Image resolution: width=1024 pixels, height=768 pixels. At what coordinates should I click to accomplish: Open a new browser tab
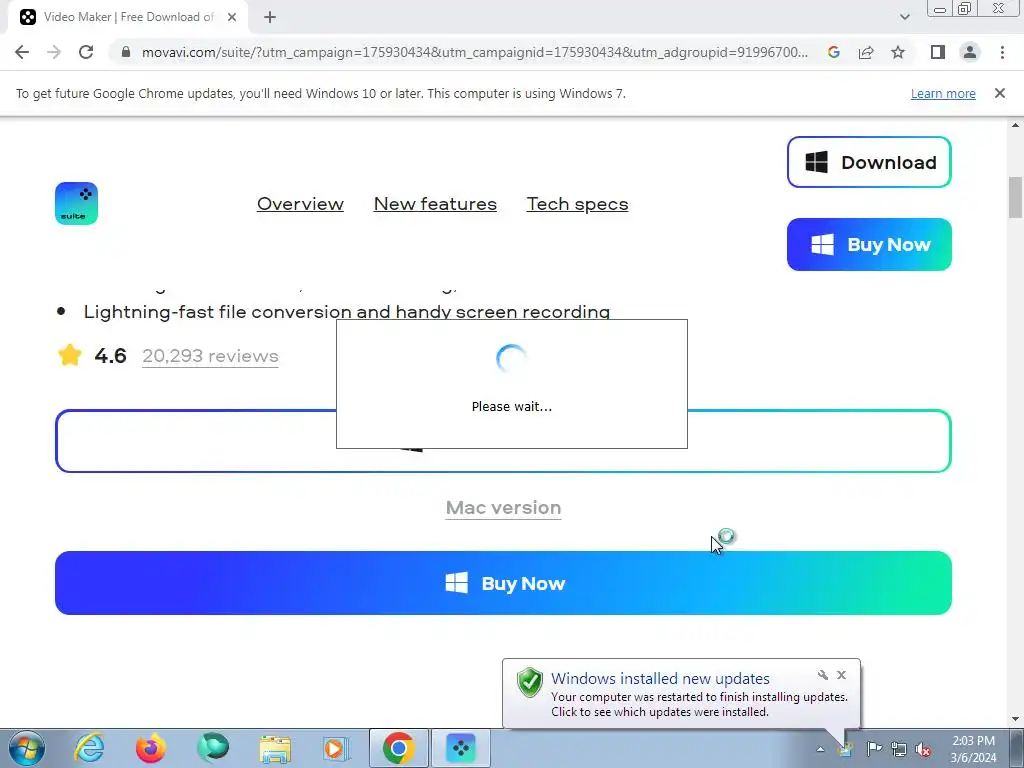(270, 17)
